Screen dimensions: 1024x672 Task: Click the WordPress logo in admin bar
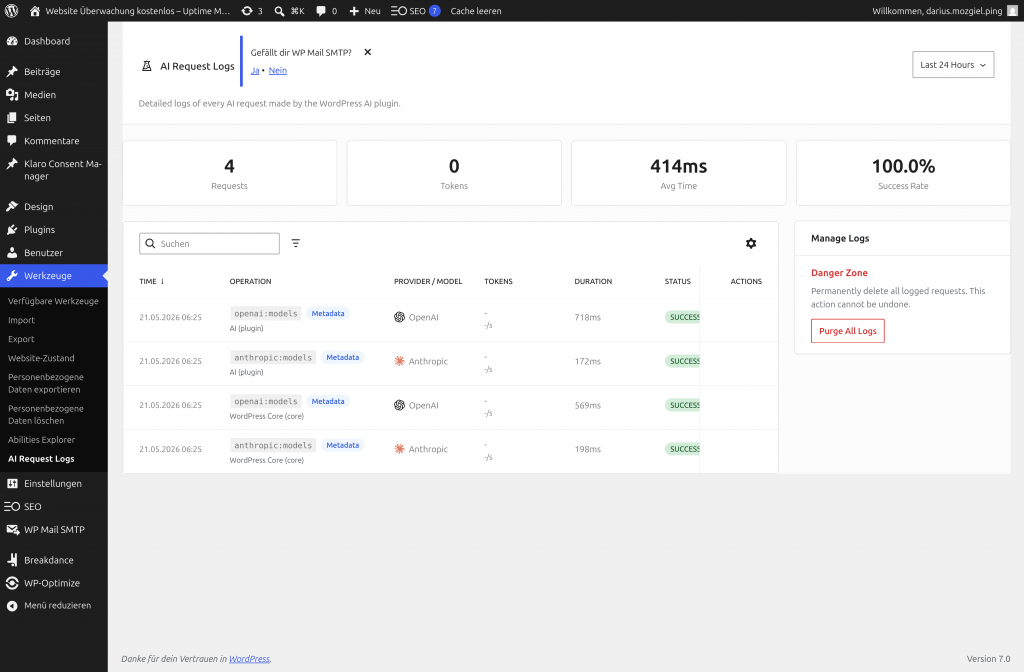tap(12, 10)
